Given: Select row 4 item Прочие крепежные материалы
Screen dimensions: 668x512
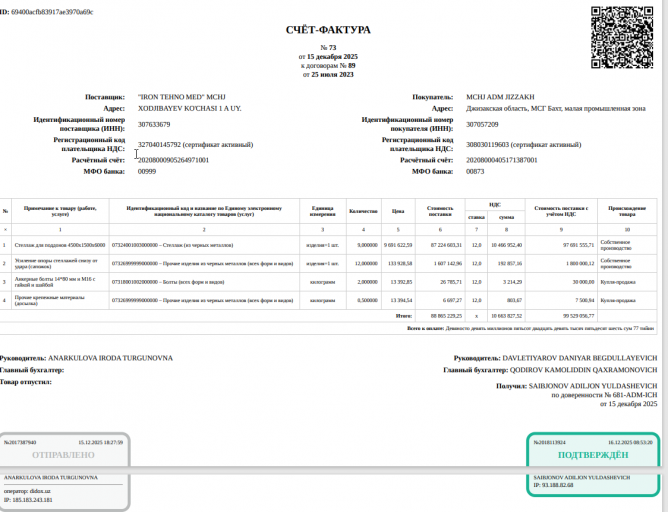Looking at the screenshot, I should (49, 300).
